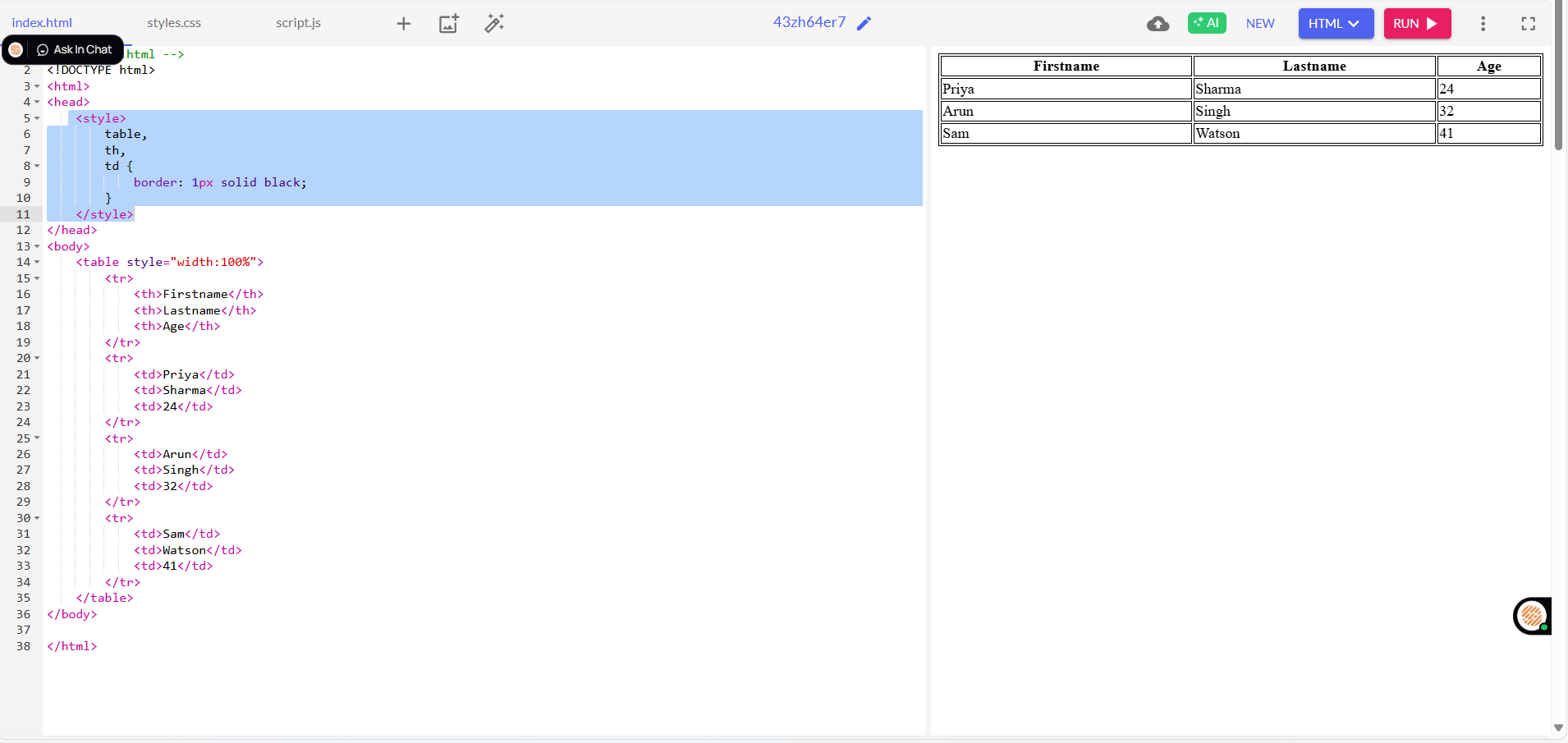Click line number 38 in the gutter

(x=23, y=647)
